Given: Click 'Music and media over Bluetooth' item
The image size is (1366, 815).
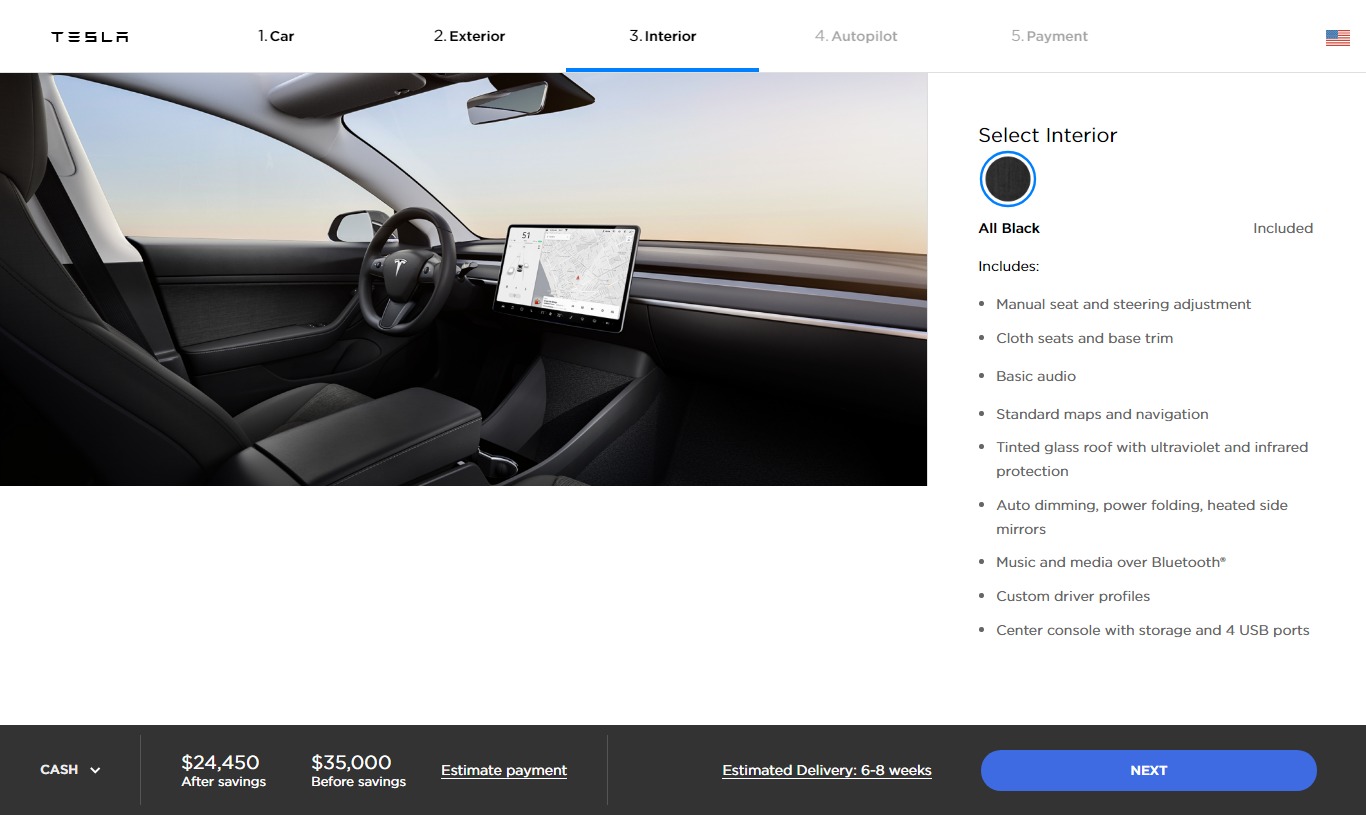Looking at the screenshot, I should coord(1111,562).
